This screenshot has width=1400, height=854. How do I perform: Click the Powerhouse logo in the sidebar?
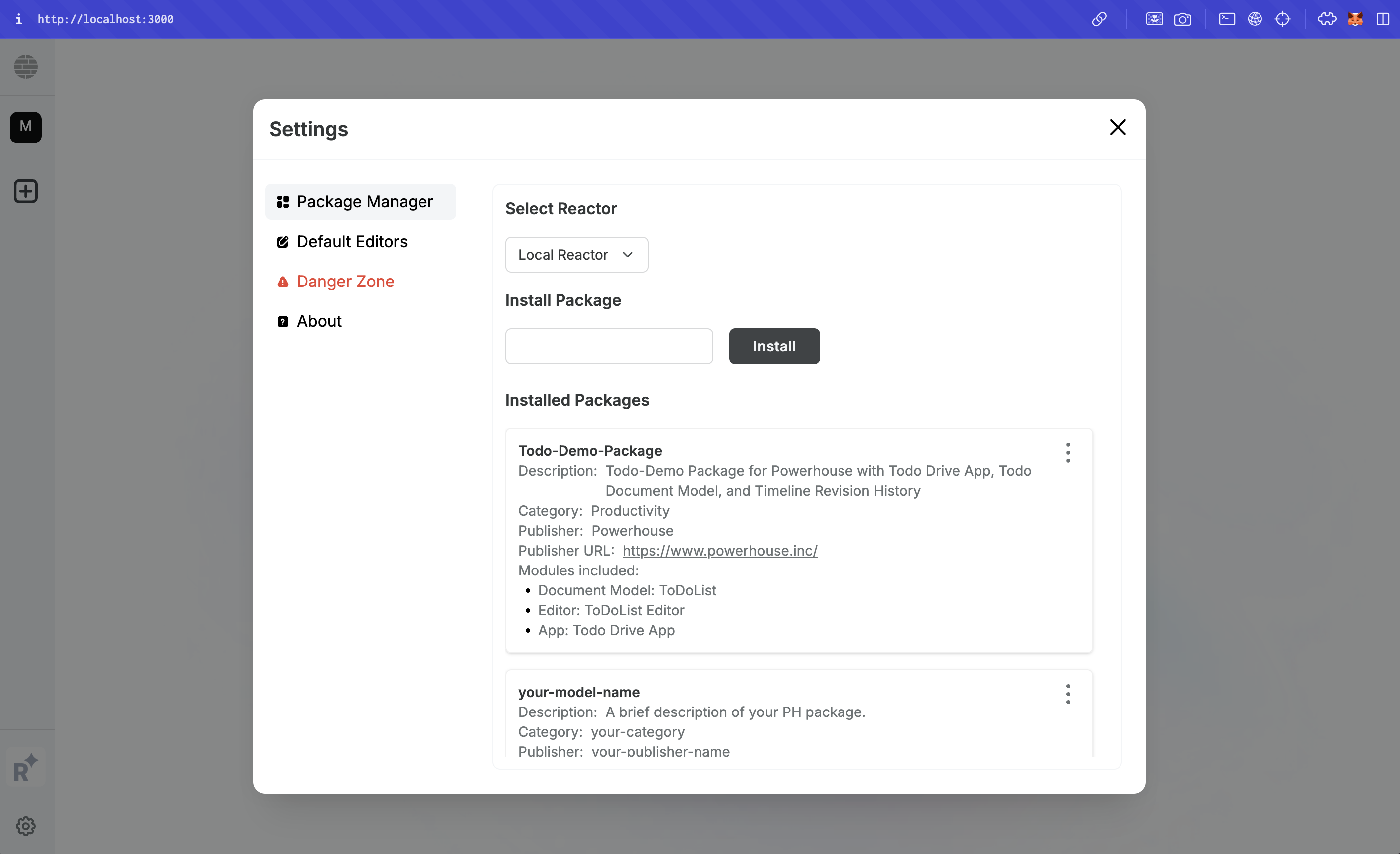25,66
